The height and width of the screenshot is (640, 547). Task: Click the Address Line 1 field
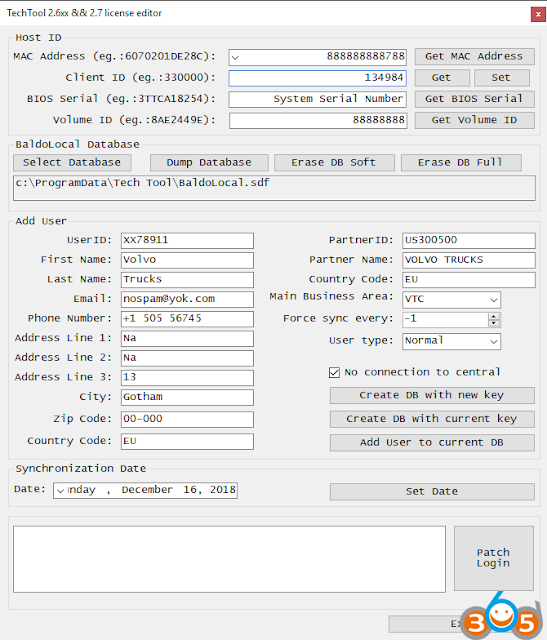(x=187, y=338)
